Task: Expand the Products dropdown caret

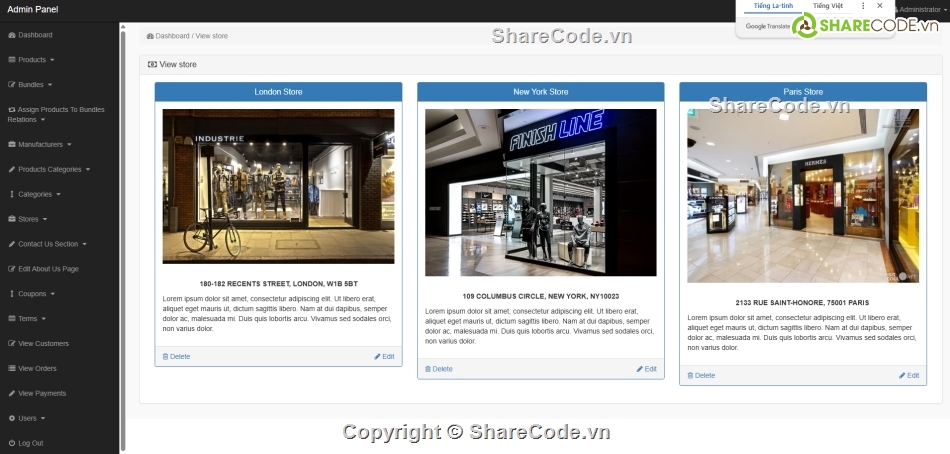Action: point(52,60)
